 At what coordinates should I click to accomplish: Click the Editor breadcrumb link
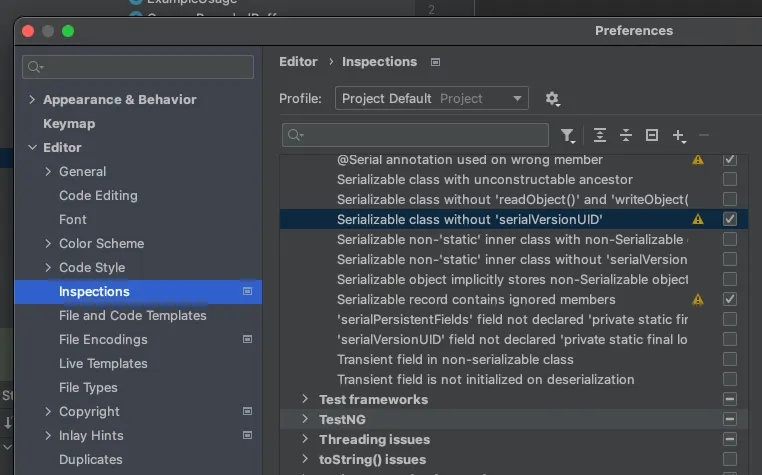pos(298,61)
